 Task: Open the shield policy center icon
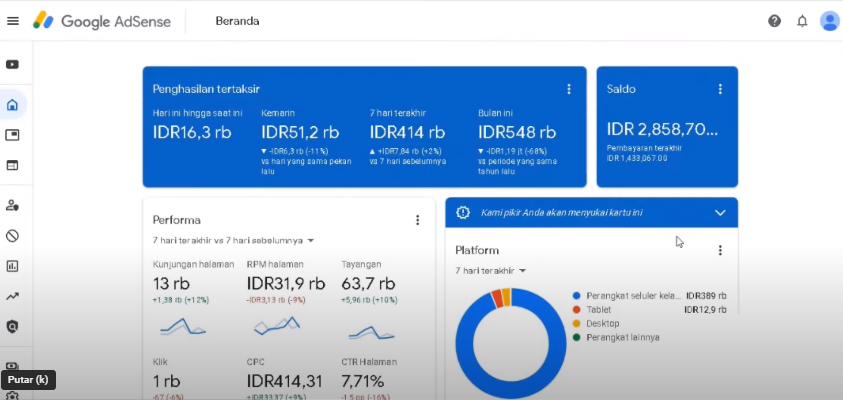click(x=13, y=327)
